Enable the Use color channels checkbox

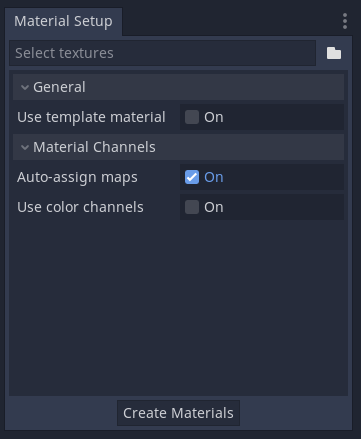coord(192,207)
